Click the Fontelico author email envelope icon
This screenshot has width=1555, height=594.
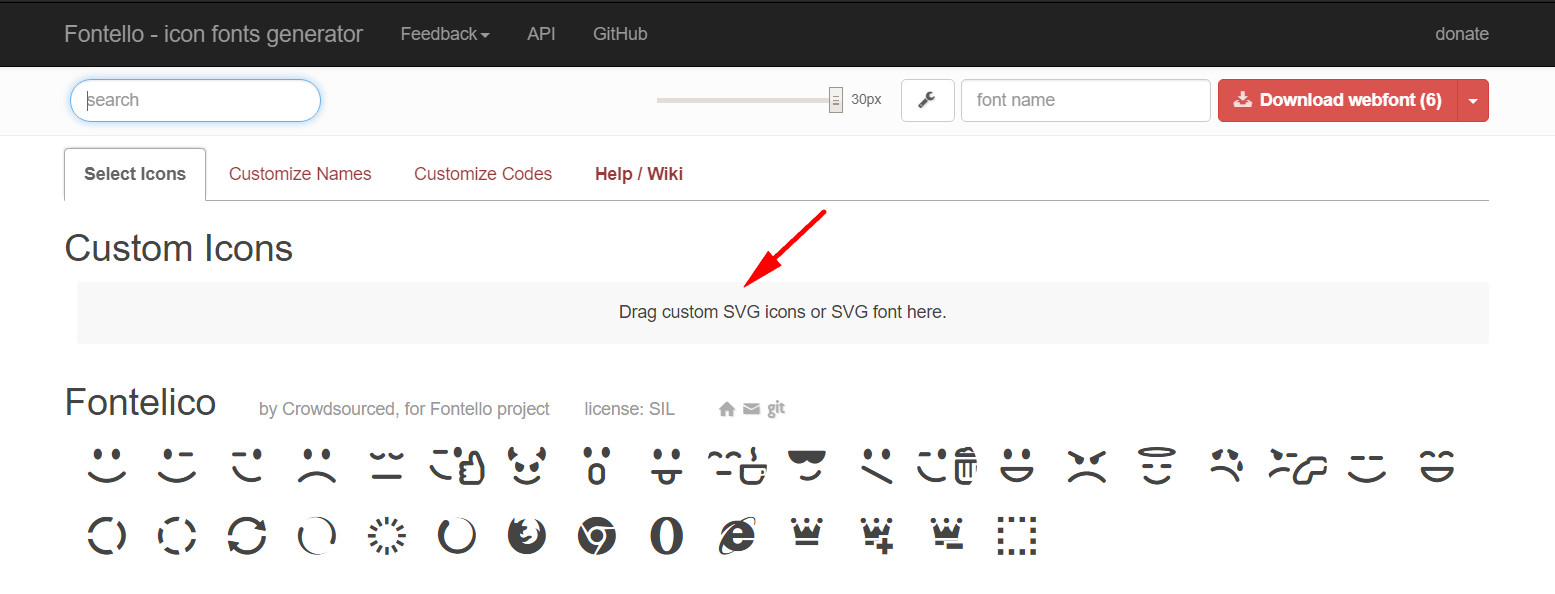point(751,409)
